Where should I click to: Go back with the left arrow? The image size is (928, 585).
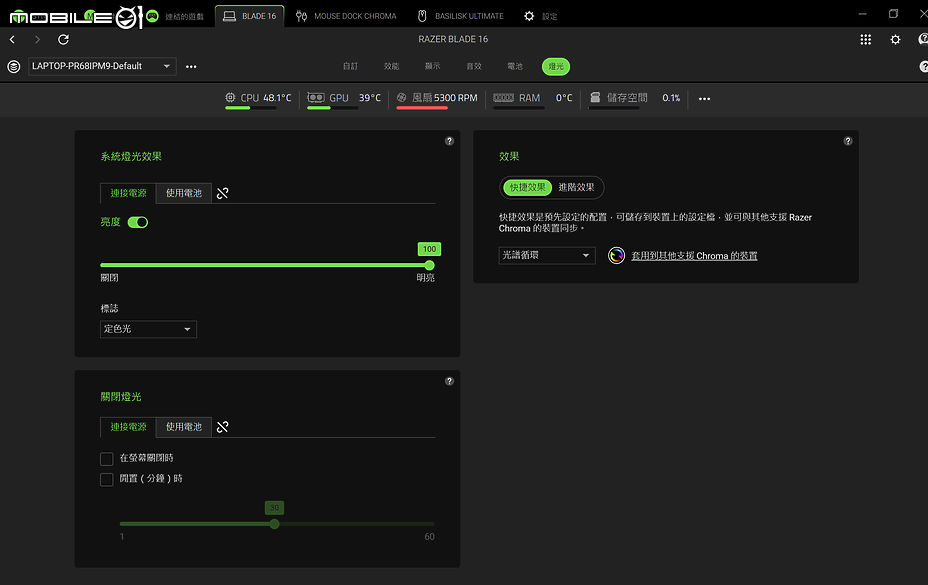click(x=12, y=39)
